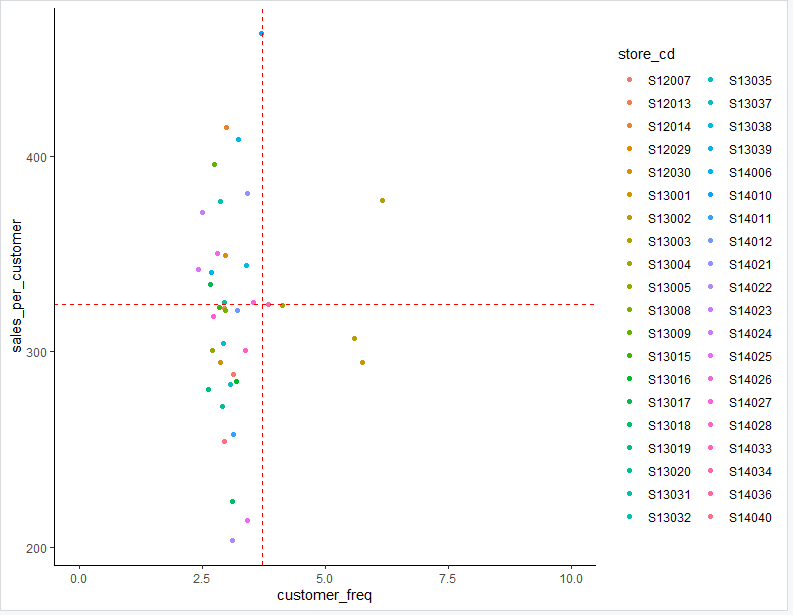Select the S14010 legend text
Screen dimensions: 793x615
click(x=750, y=196)
